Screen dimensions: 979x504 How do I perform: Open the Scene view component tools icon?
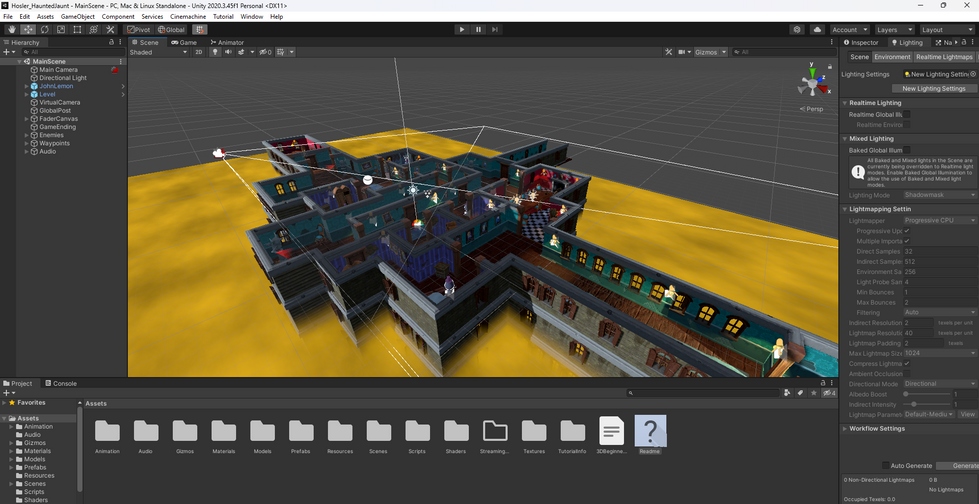coord(669,52)
